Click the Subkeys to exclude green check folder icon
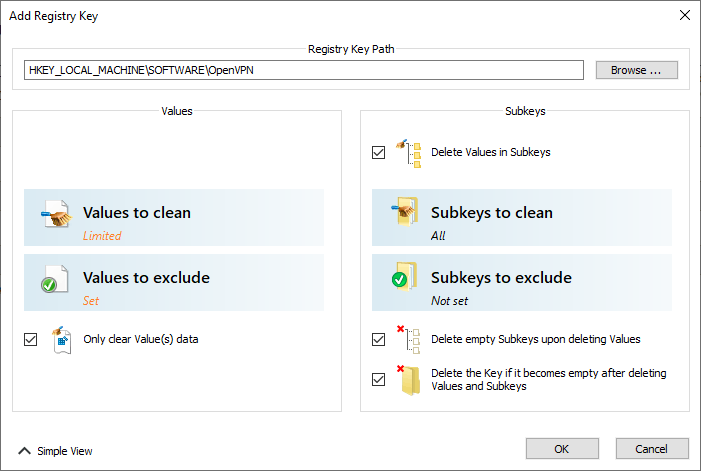 click(x=405, y=277)
